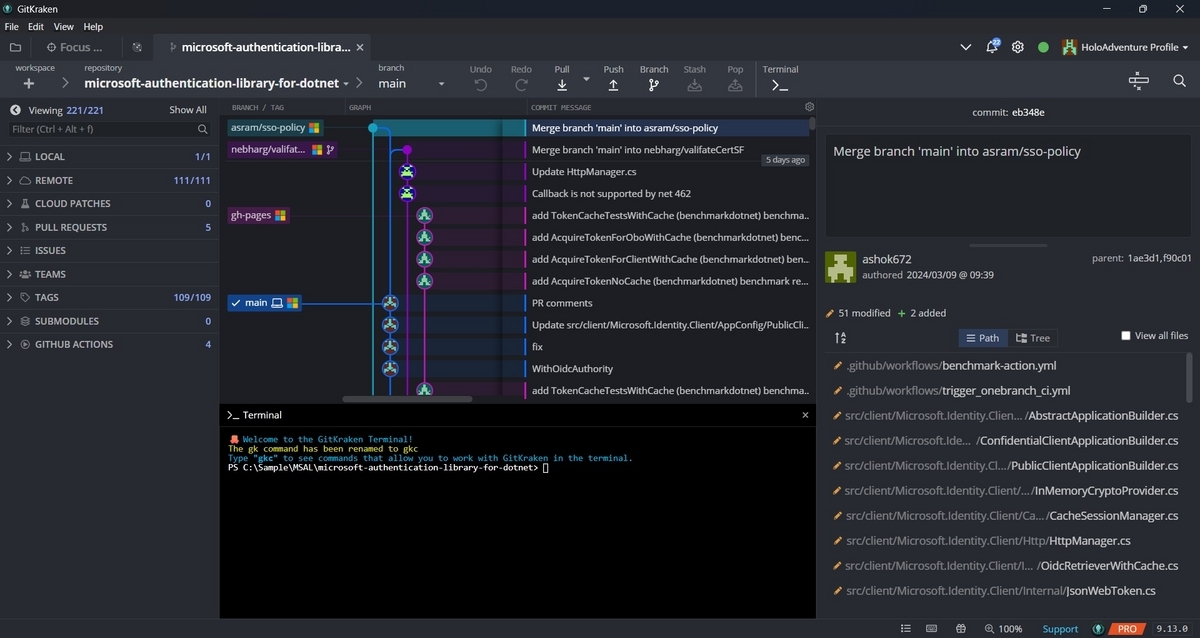Click the Filter input field
1200x638 pixels.
tap(109, 129)
